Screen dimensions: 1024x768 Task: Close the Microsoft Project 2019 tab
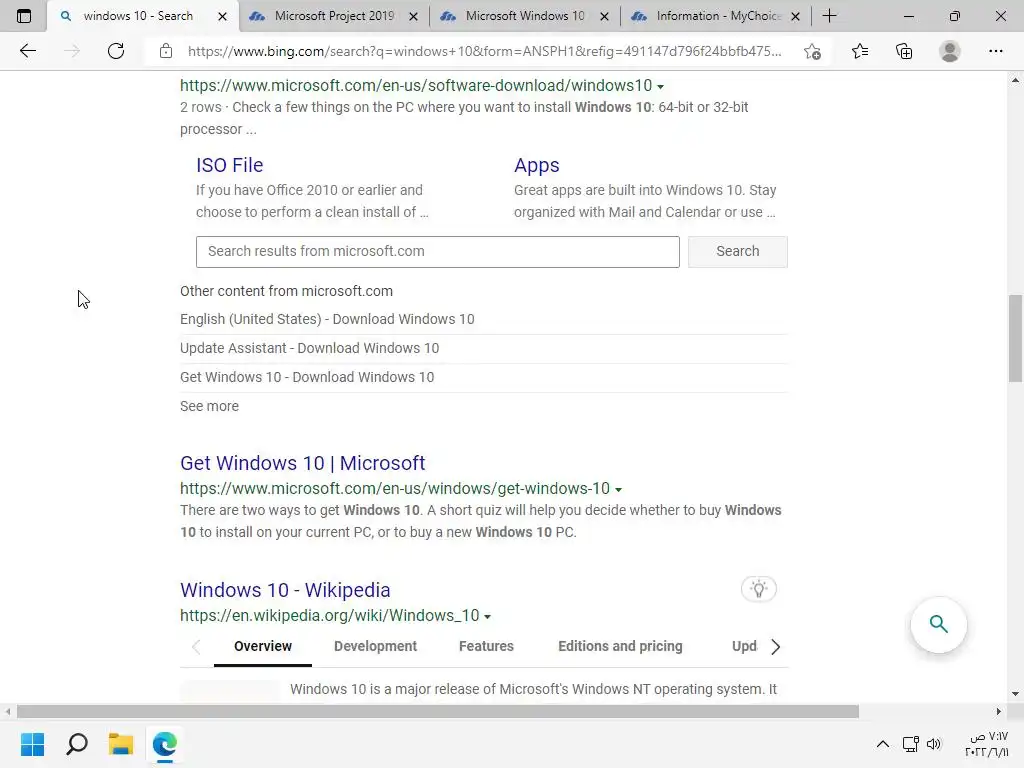(x=413, y=16)
